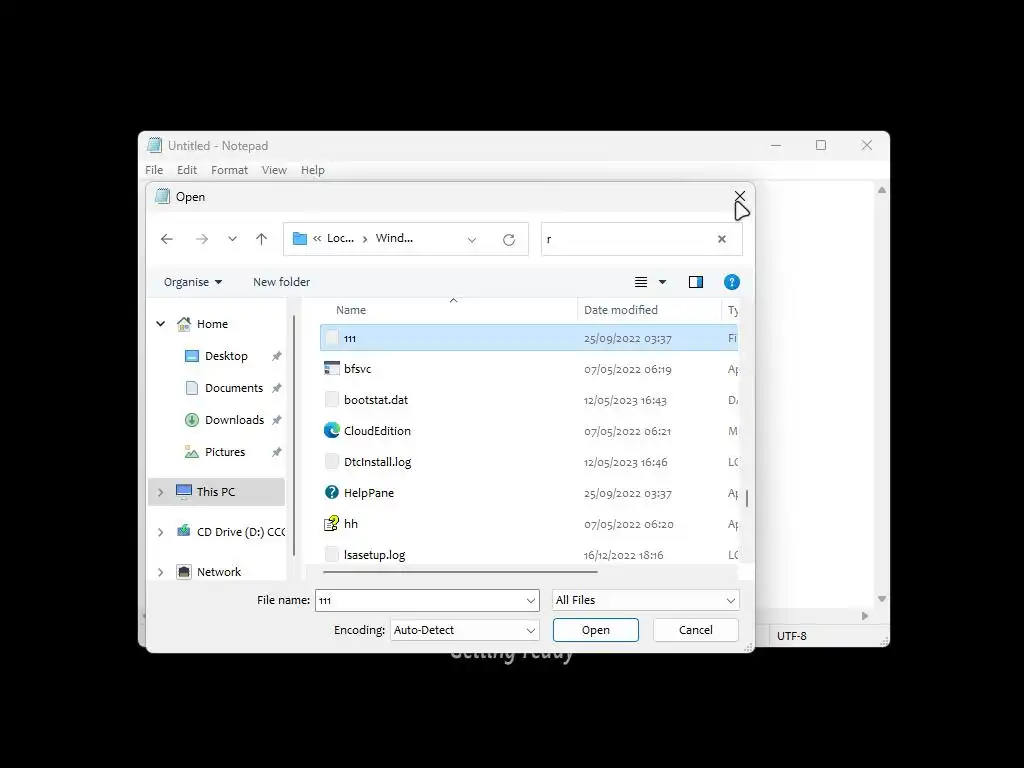Open Notepad Help menu
1024x768 pixels.
coord(313,170)
